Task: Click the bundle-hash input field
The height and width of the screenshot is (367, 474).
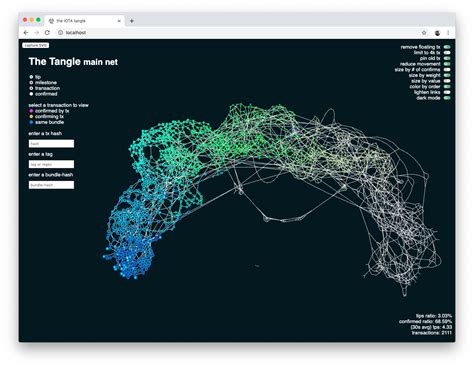Action: 51,185
